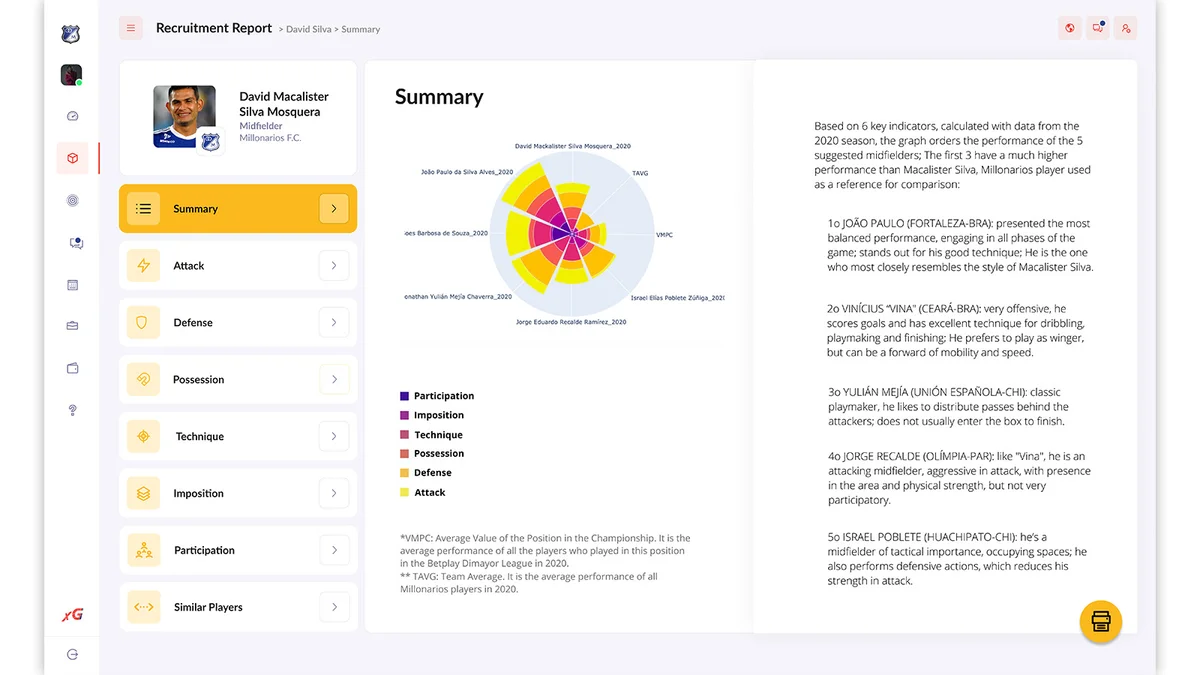
Task: Expand the Attack section chevron
Action: (335, 265)
